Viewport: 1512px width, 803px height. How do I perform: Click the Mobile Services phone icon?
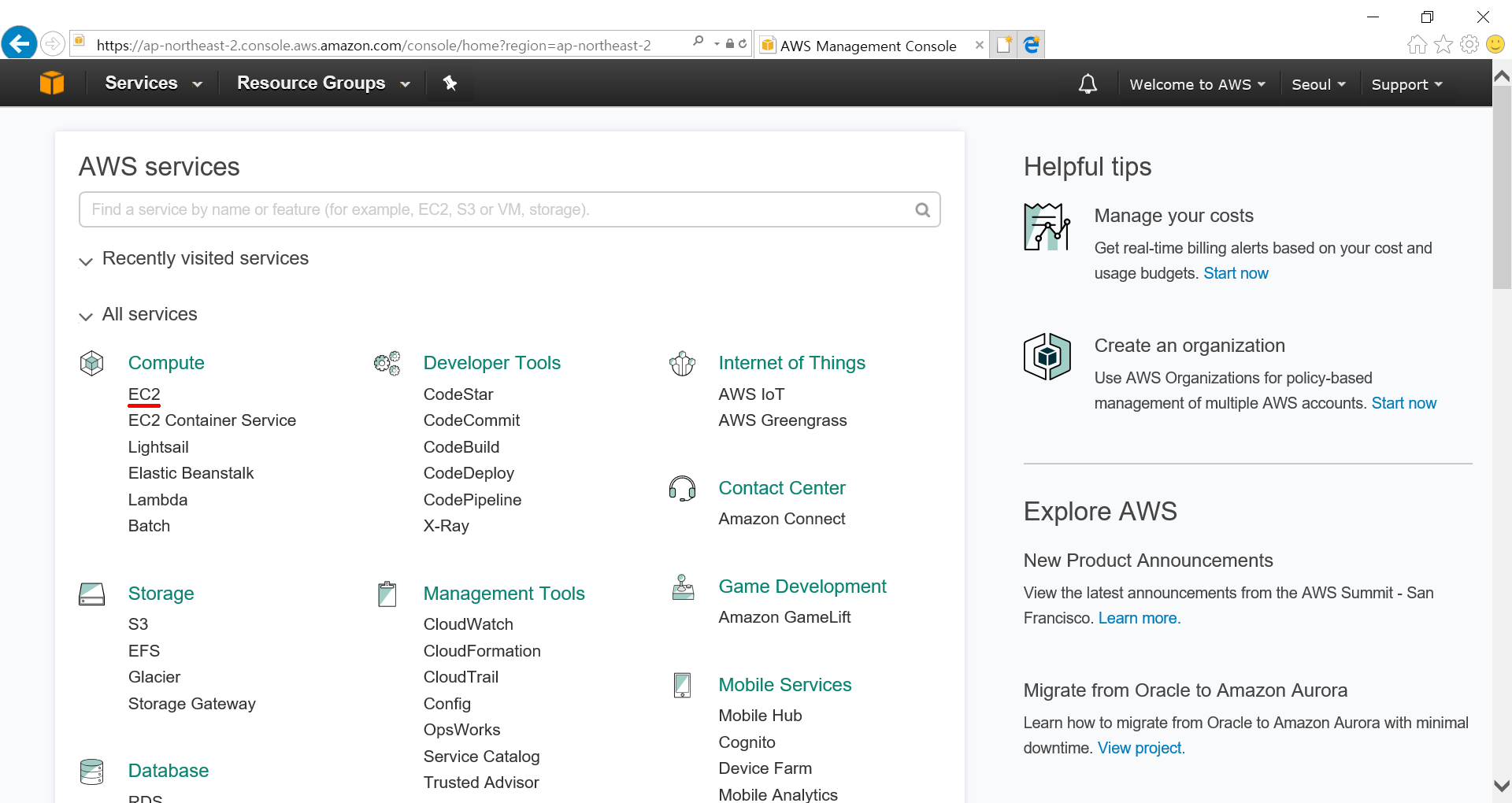683,685
